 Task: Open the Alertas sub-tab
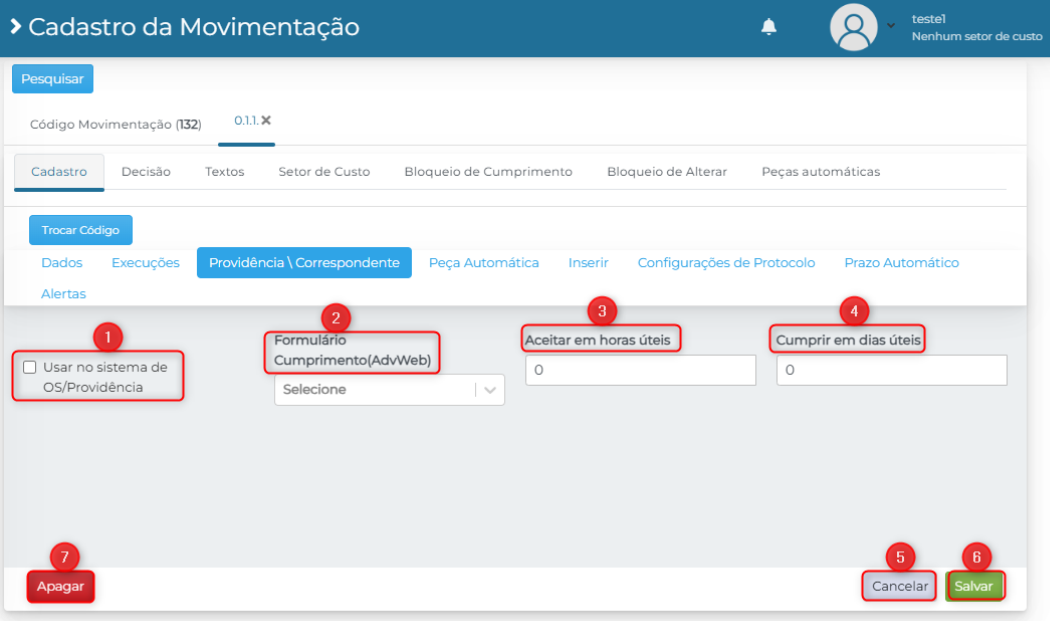coord(64,293)
